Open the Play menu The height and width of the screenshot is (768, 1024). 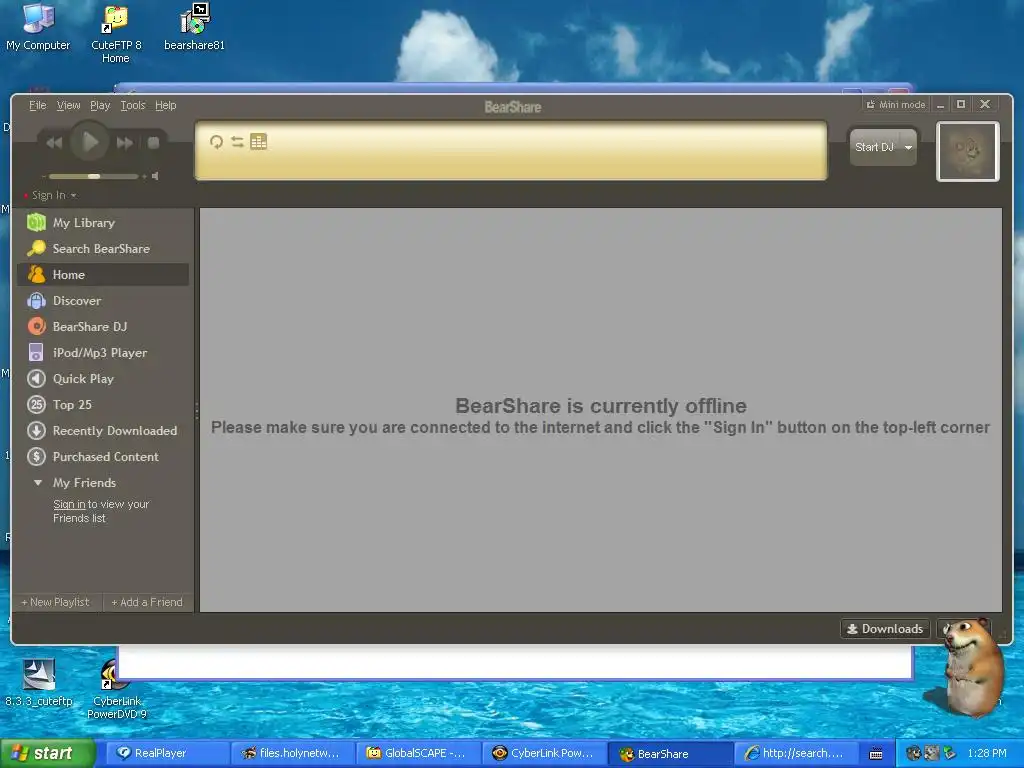point(100,105)
